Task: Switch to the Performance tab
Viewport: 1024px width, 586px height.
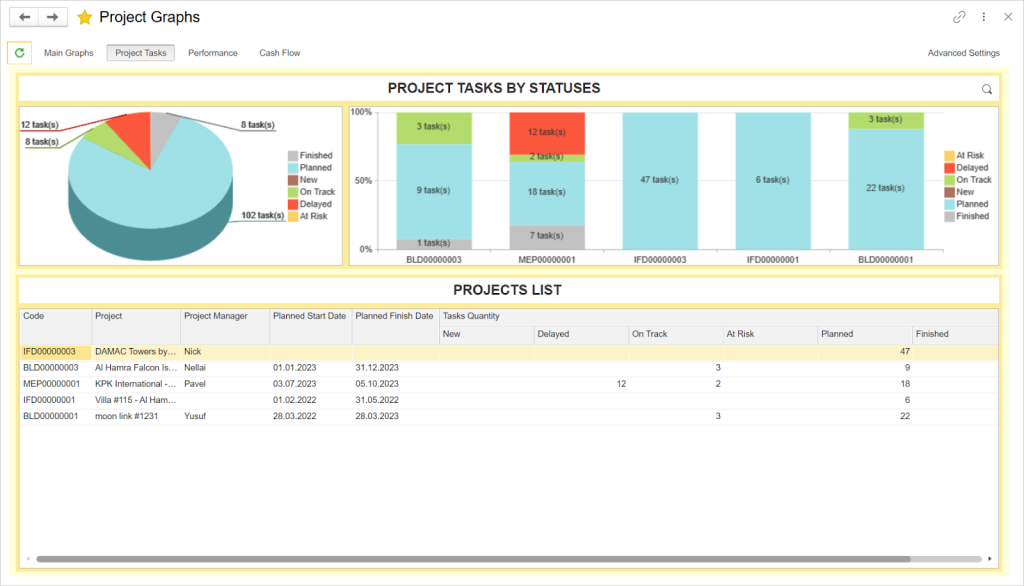Action: point(212,52)
